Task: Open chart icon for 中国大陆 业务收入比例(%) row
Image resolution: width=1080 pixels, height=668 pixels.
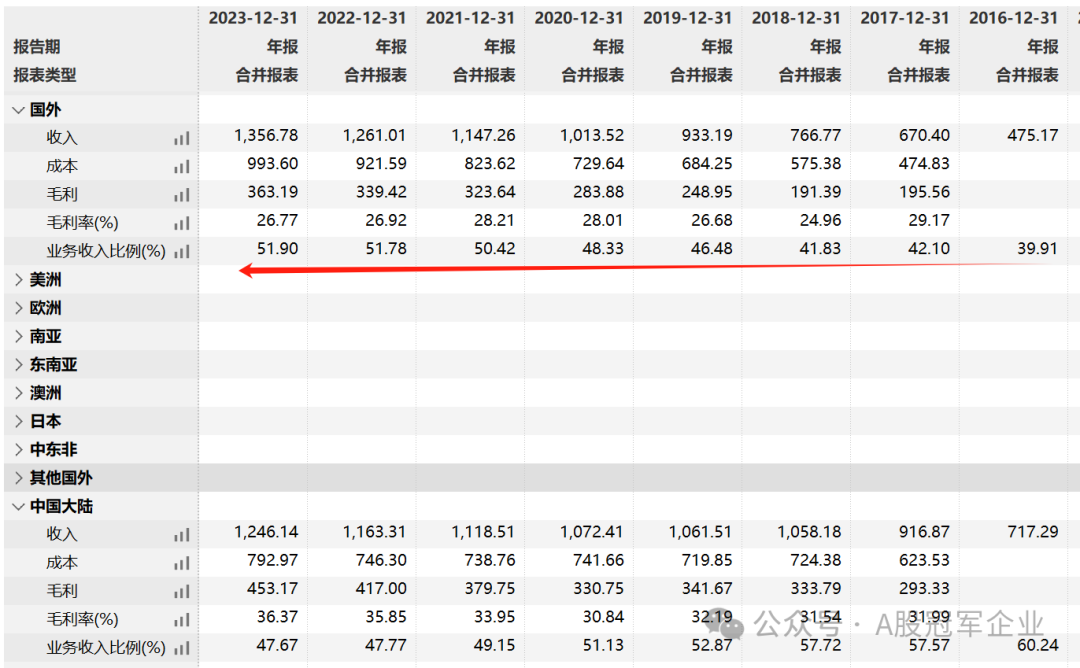Action: (x=182, y=648)
